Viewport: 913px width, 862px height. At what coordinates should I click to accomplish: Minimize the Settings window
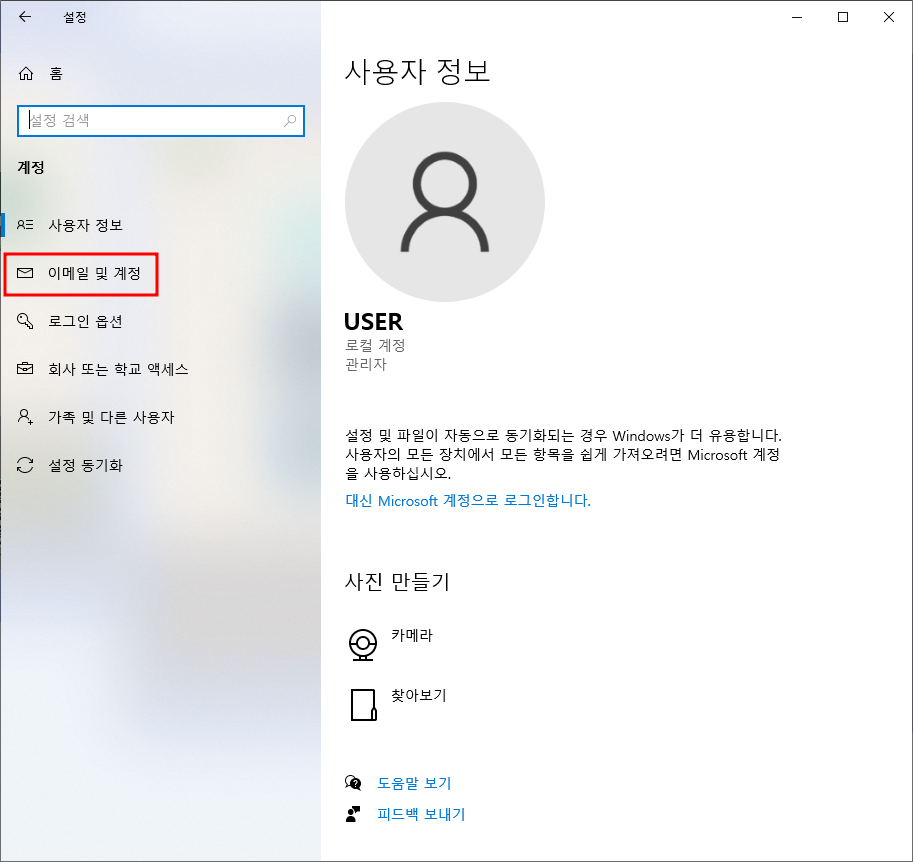tap(797, 17)
